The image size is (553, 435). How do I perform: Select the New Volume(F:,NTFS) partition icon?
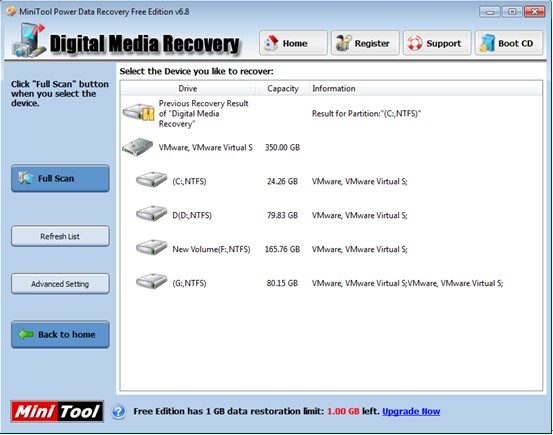[152, 248]
